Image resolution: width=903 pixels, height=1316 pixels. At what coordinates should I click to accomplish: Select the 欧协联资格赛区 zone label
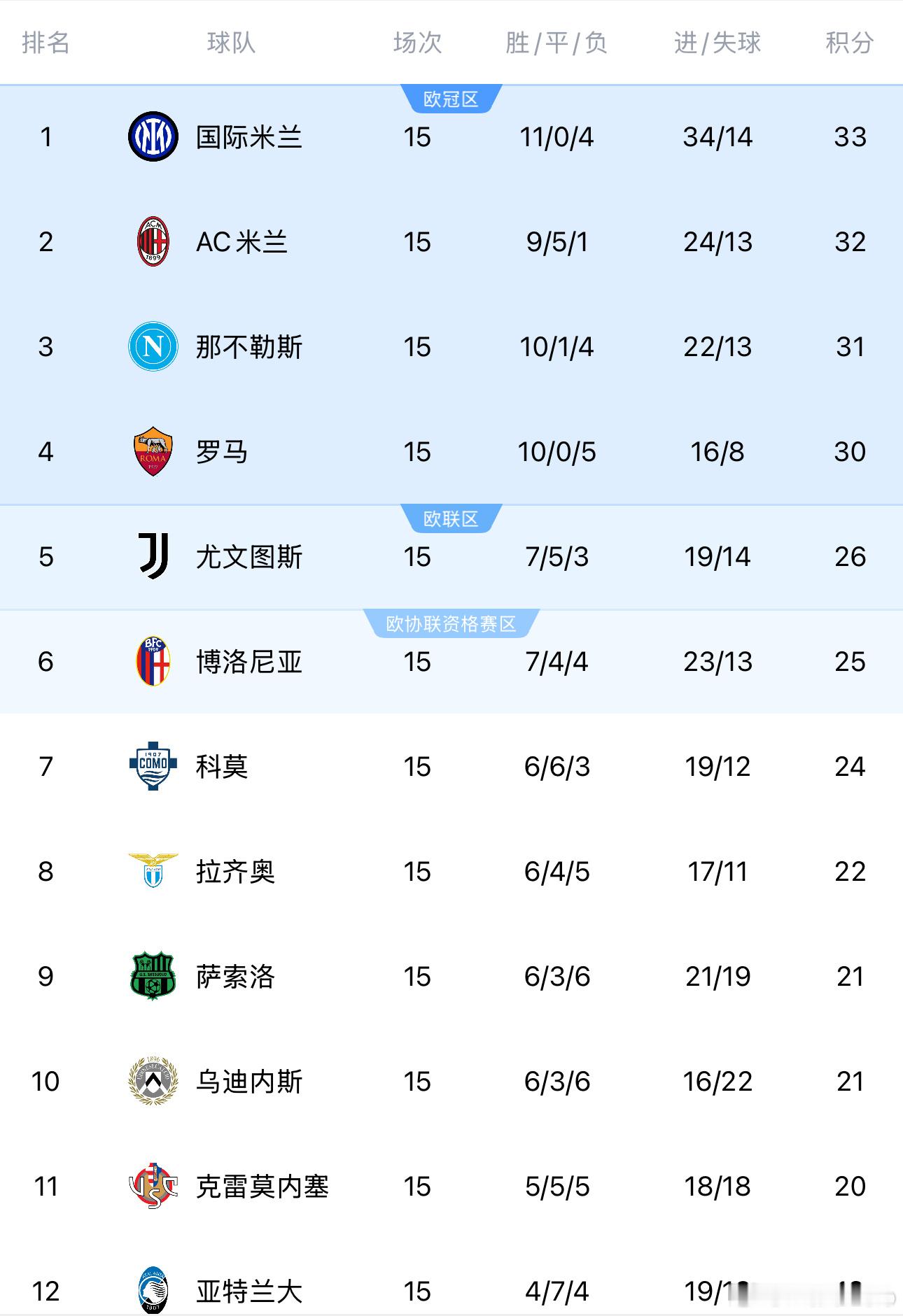click(451, 623)
